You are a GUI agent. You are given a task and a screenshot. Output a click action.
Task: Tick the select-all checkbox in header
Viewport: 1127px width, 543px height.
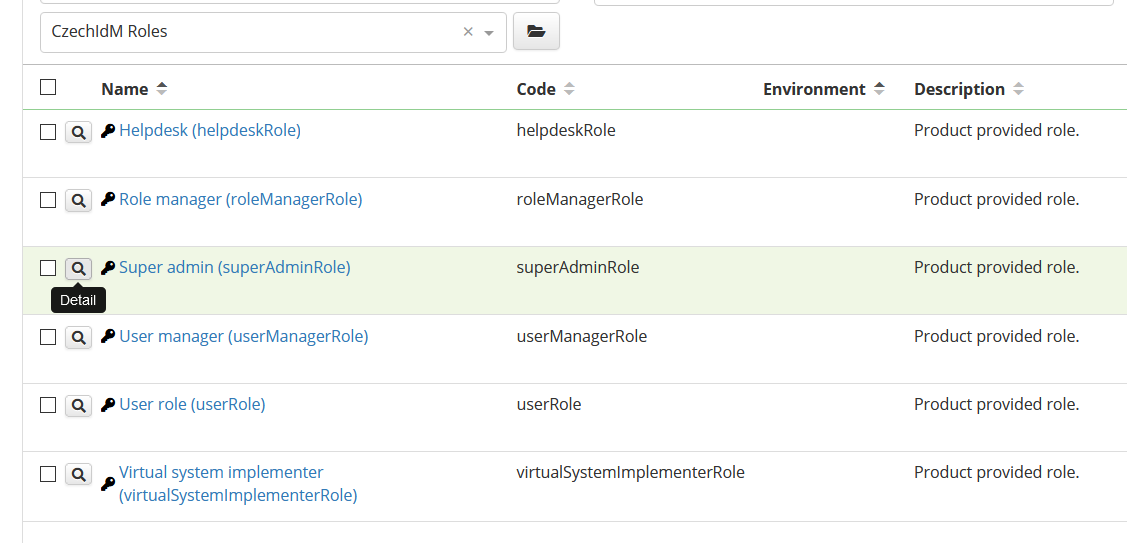point(48,87)
